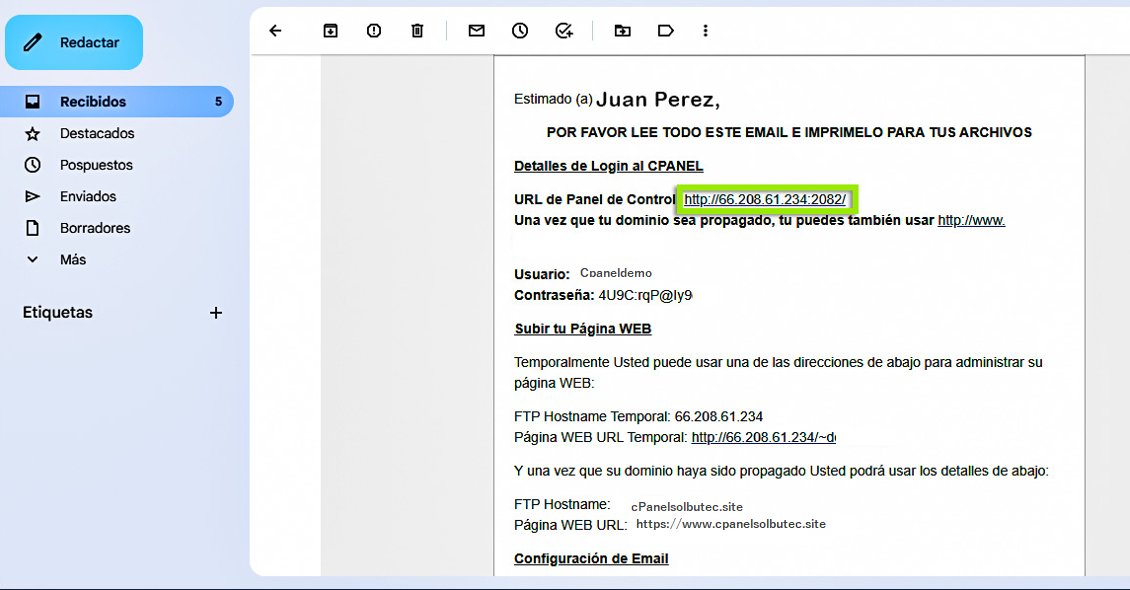Image resolution: width=1130 pixels, height=590 pixels.
Task: Click the plus to create new label
Action: pos(215,313)
